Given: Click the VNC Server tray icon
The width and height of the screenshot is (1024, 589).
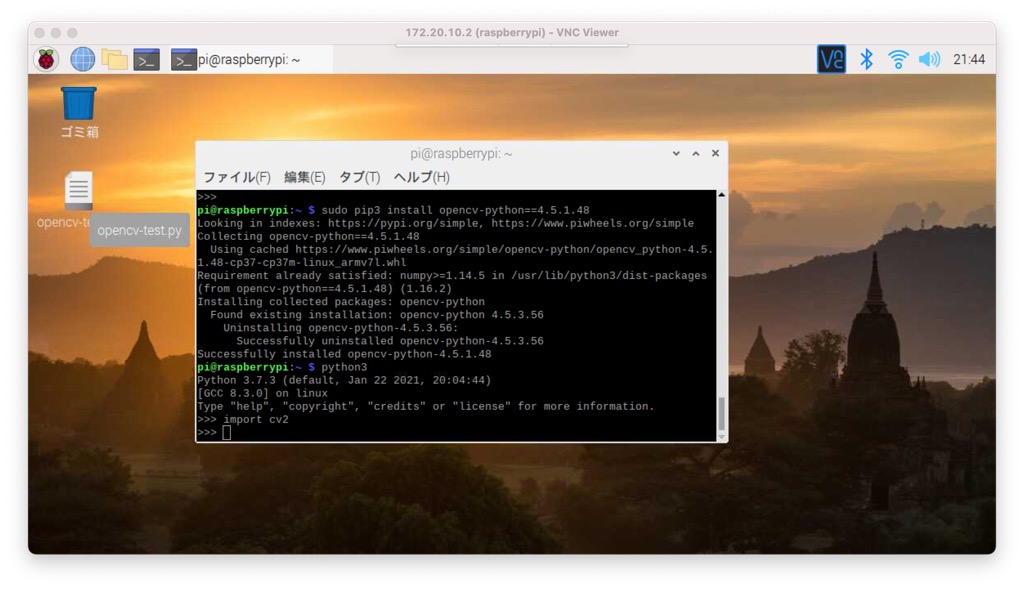Looking at the screenshot, I should click(x=831, y=59).
